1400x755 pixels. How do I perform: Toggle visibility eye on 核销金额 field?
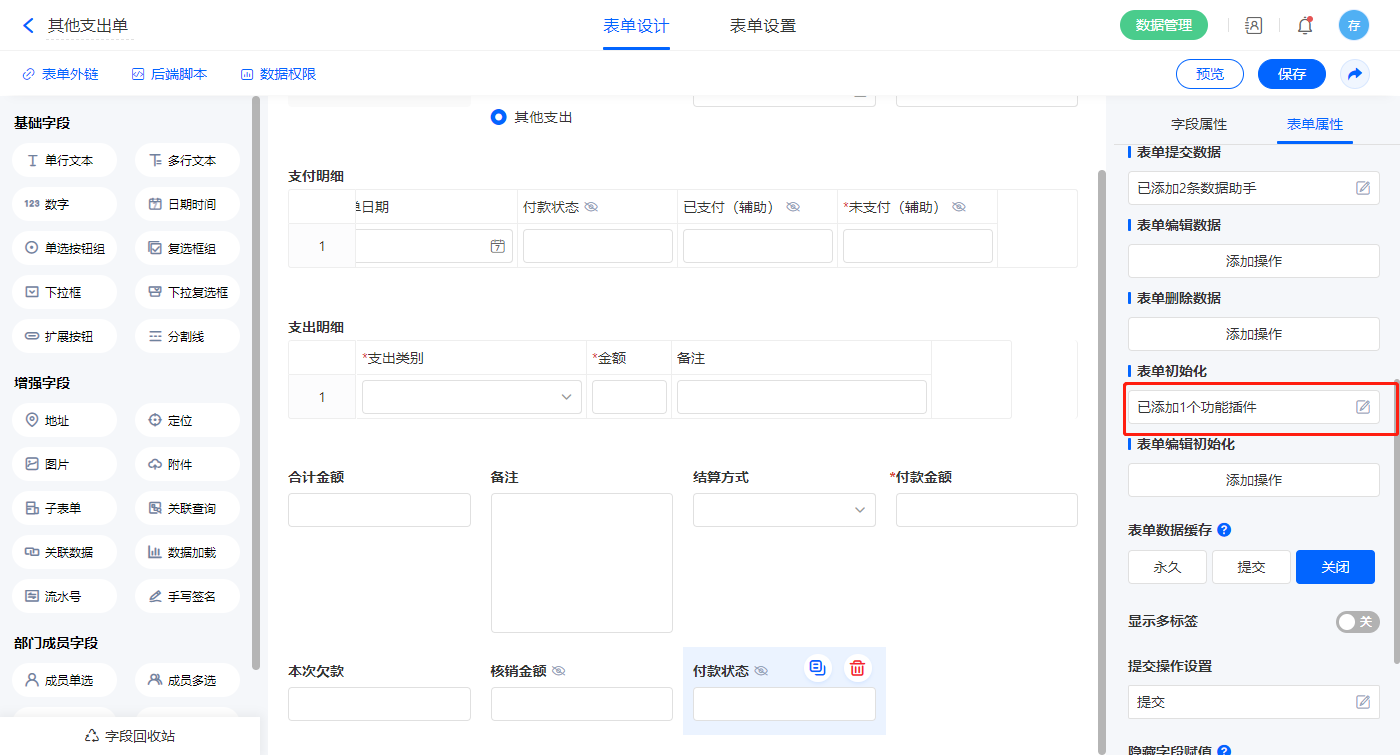click(x=559, y=671)
